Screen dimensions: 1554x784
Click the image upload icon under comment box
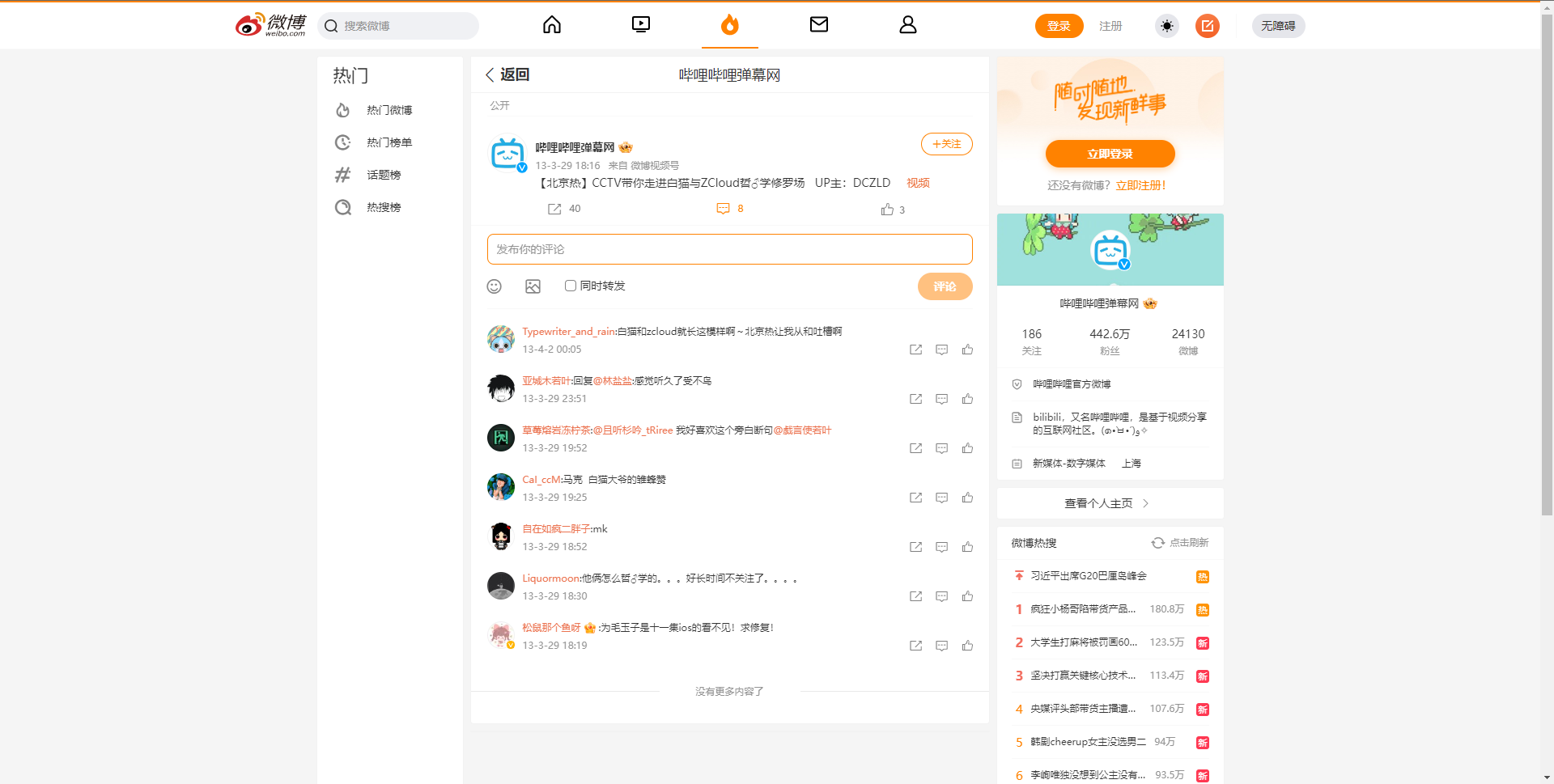click(x=533, y=286)
